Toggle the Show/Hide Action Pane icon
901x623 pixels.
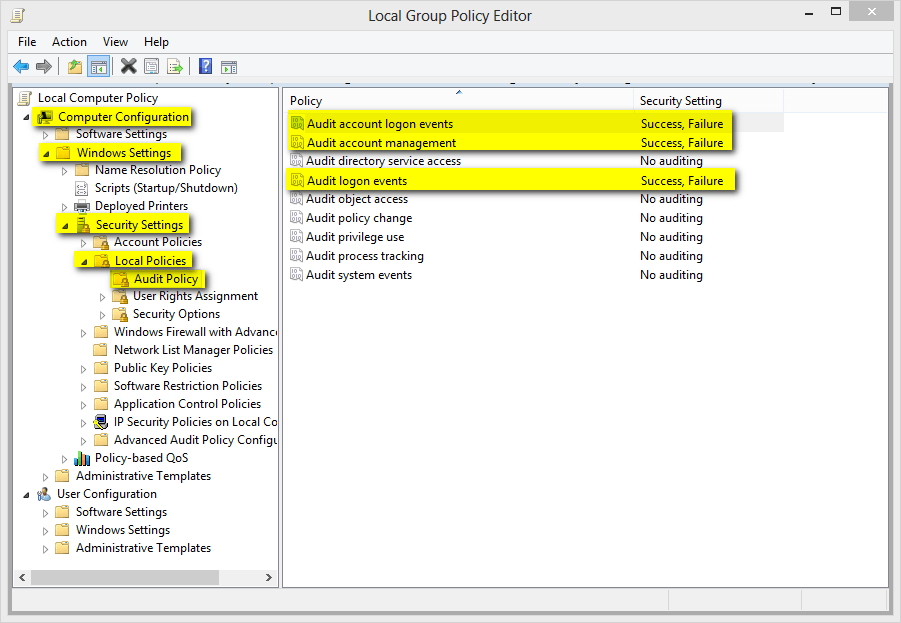click(229, 67)
